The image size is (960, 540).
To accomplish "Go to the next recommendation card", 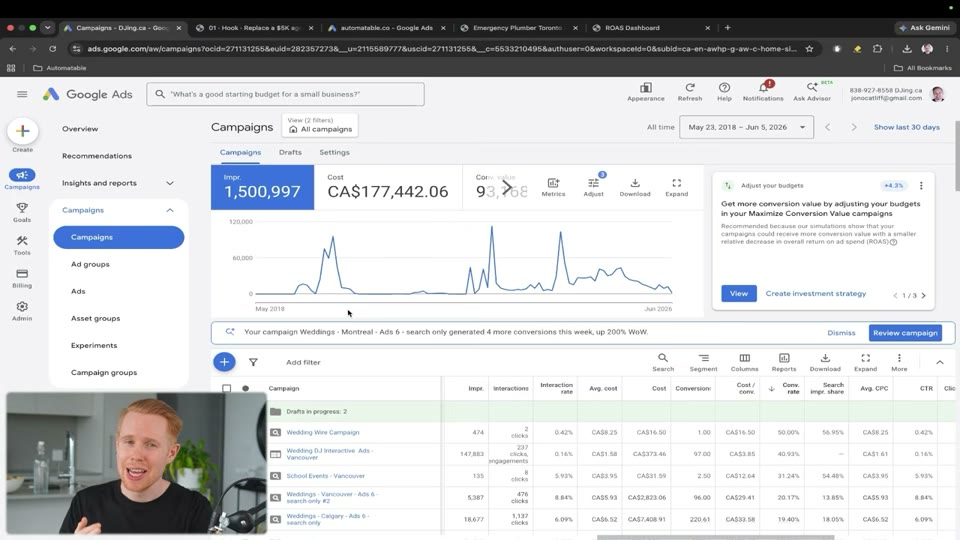I will [923, 295].
